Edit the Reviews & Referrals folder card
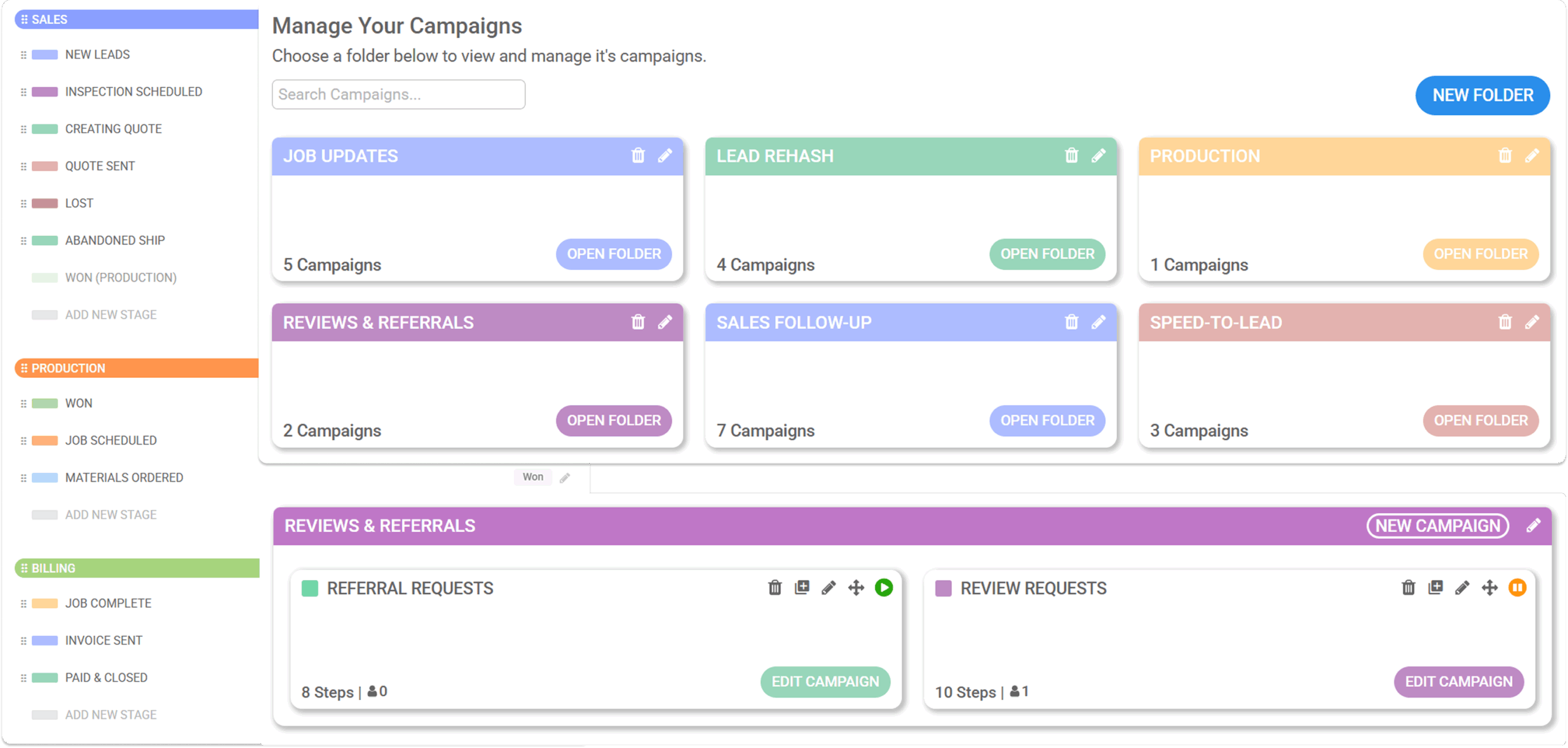The width and height of the screenshot is (1568, 748). click(665, 322)
